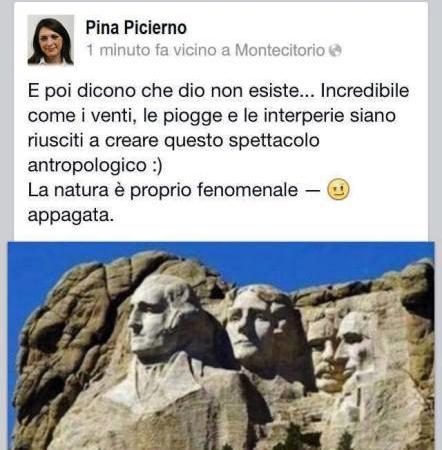442x450 pixels.
Task: Click the globe public-privacy icon
Action: [x=335, y=51]
